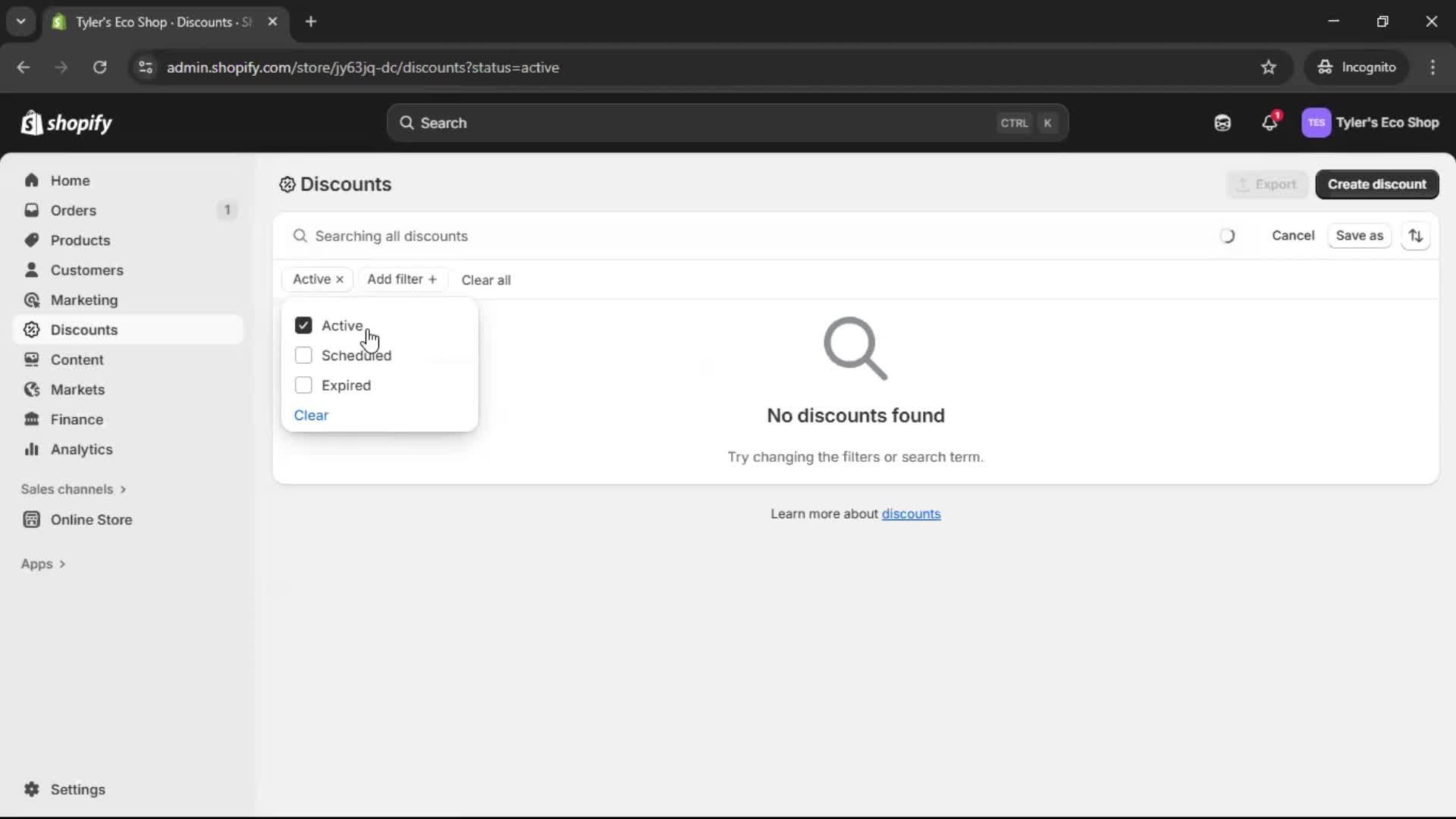Screen dimensions: 1456x819
Task: Check the Expired filter
Action: 303,385
